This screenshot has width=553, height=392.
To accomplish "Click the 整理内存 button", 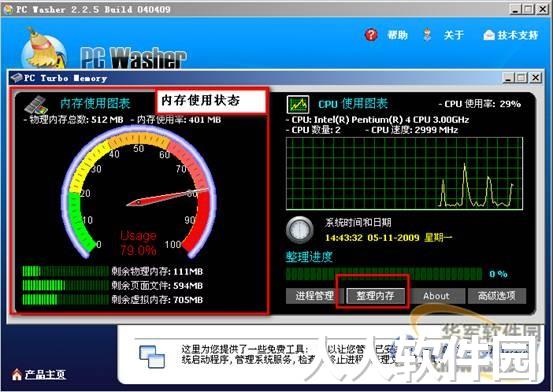I will (375, 296).
